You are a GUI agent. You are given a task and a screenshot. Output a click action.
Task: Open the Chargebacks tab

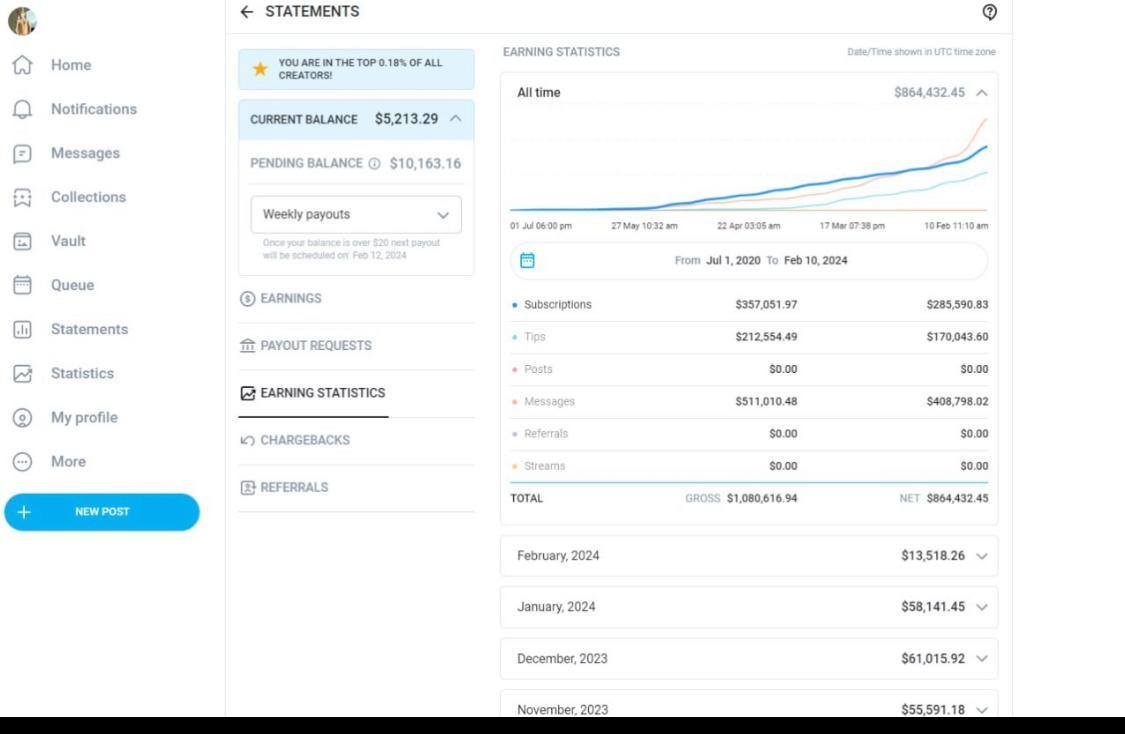coord(304,440)
